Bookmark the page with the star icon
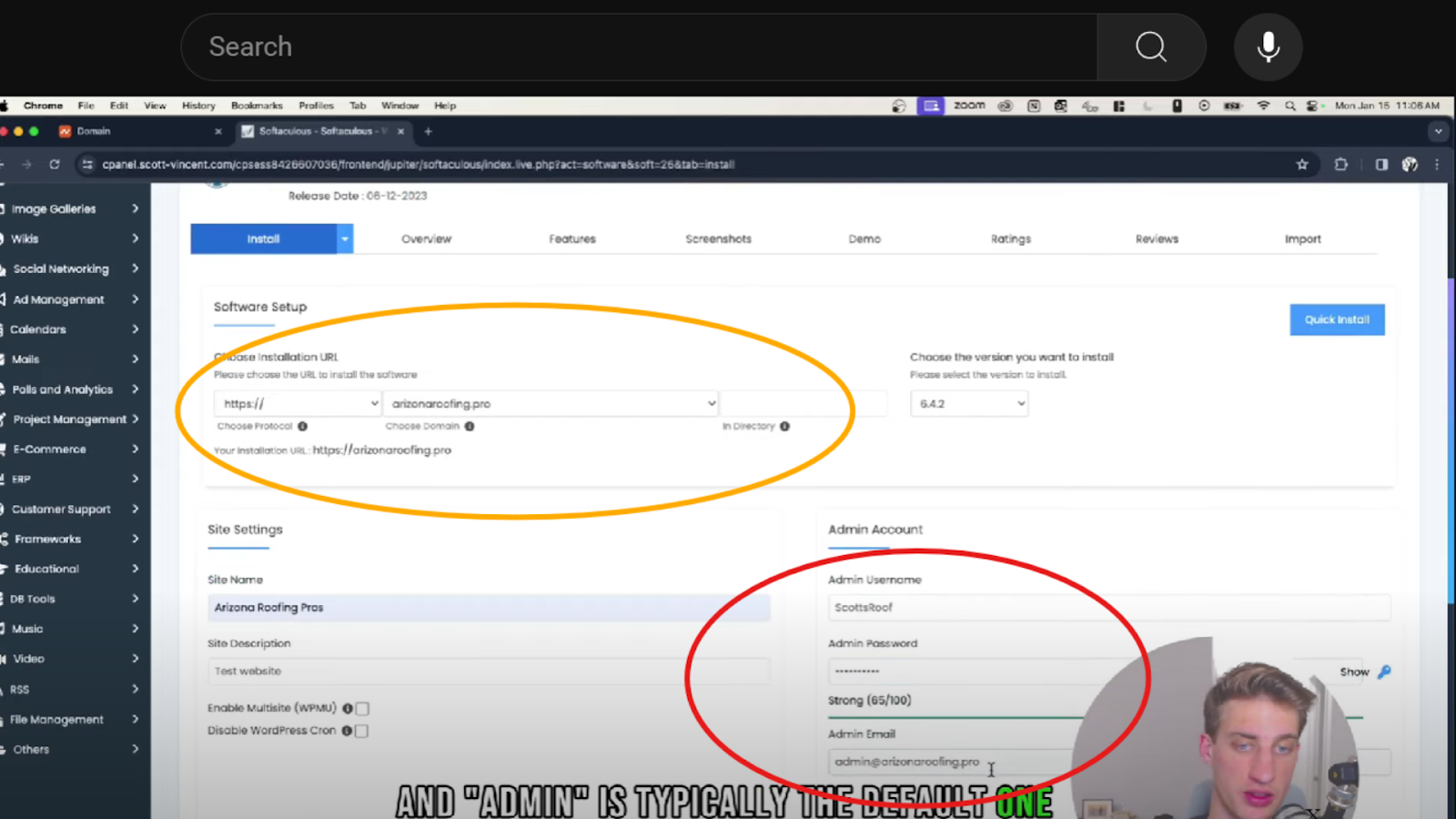The width and height of the screenshot is (1456, 819). [x=1302, y=165]
